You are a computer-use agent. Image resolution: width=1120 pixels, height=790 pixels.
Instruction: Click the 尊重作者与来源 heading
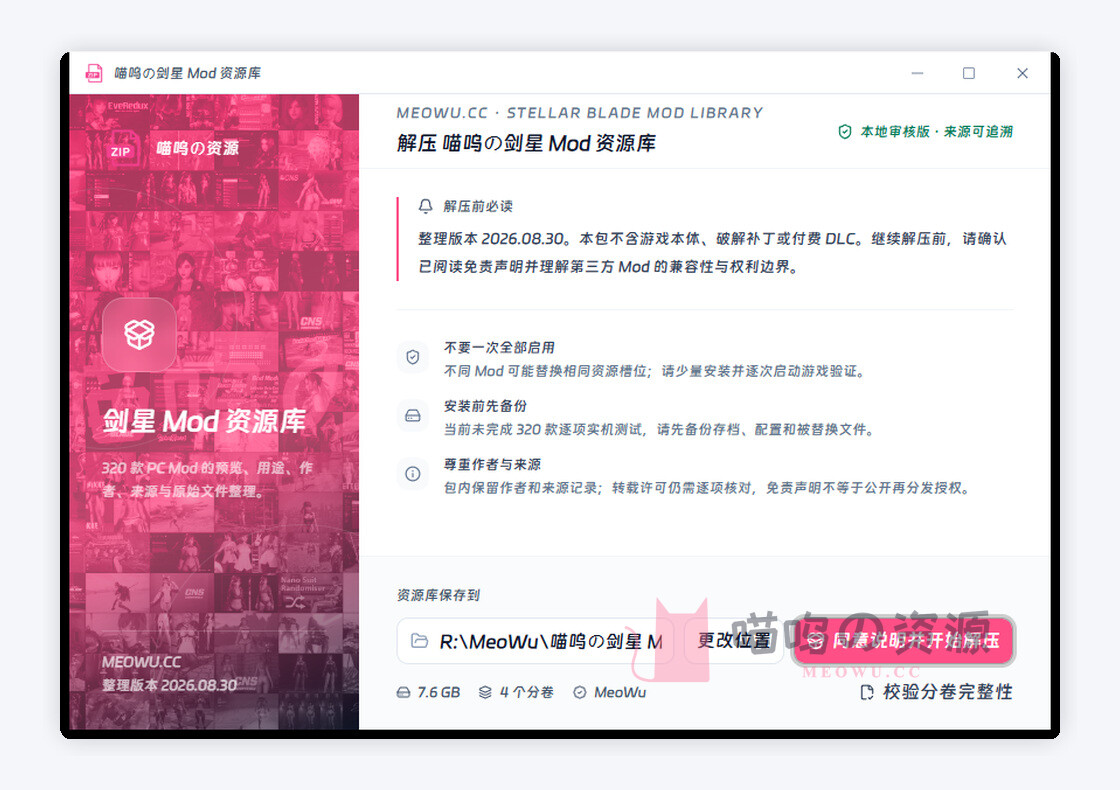(492, 464)
